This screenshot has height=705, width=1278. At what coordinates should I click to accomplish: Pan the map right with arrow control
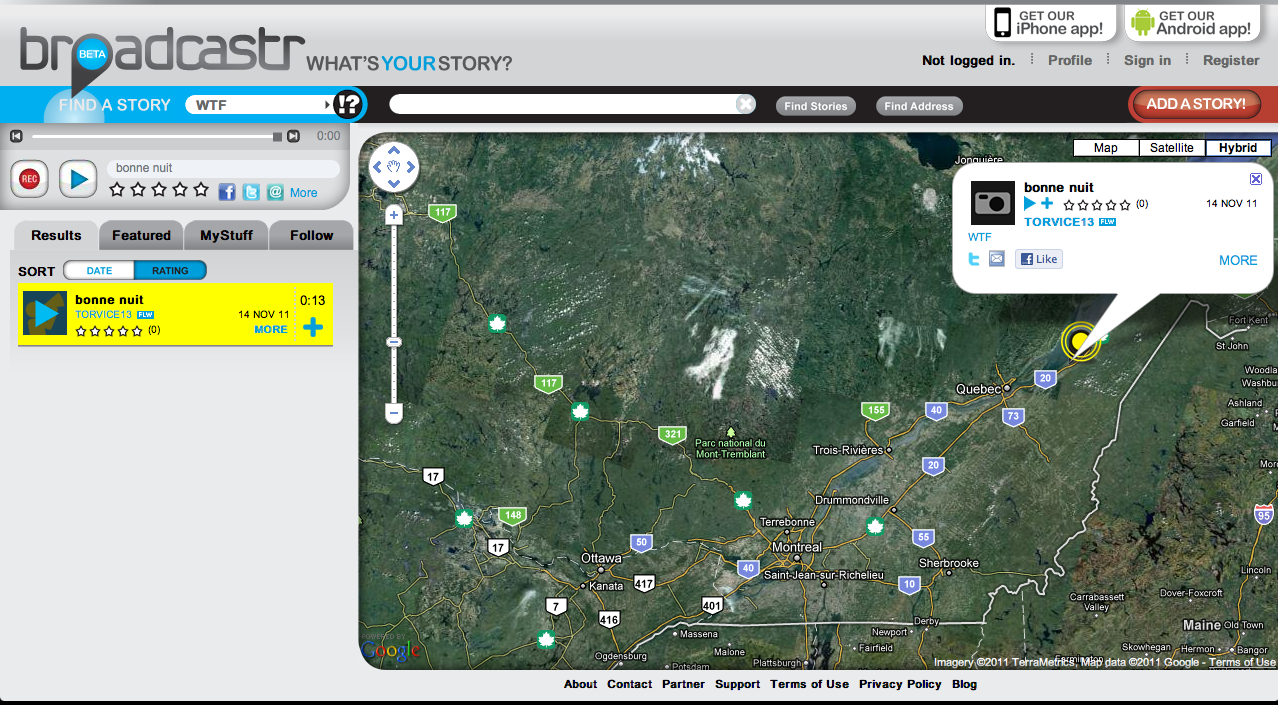pos(410,167)
